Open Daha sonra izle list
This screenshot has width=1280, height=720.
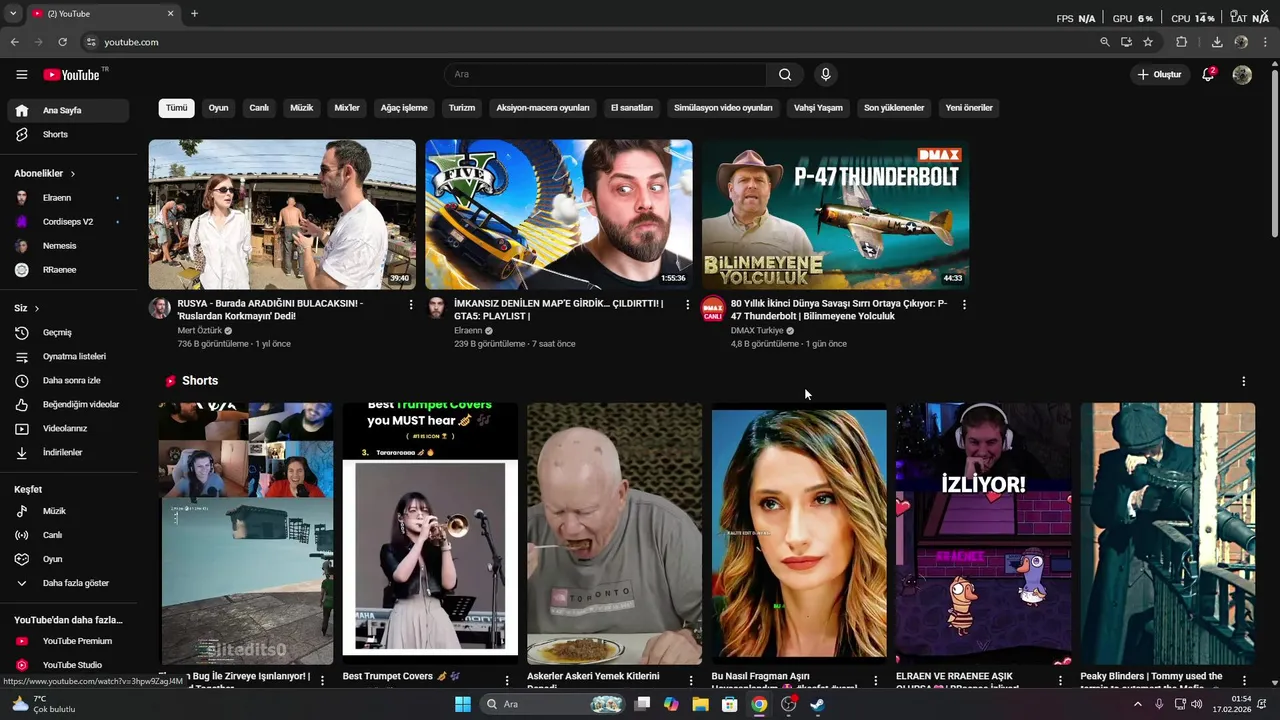click(x=68, y=380)
